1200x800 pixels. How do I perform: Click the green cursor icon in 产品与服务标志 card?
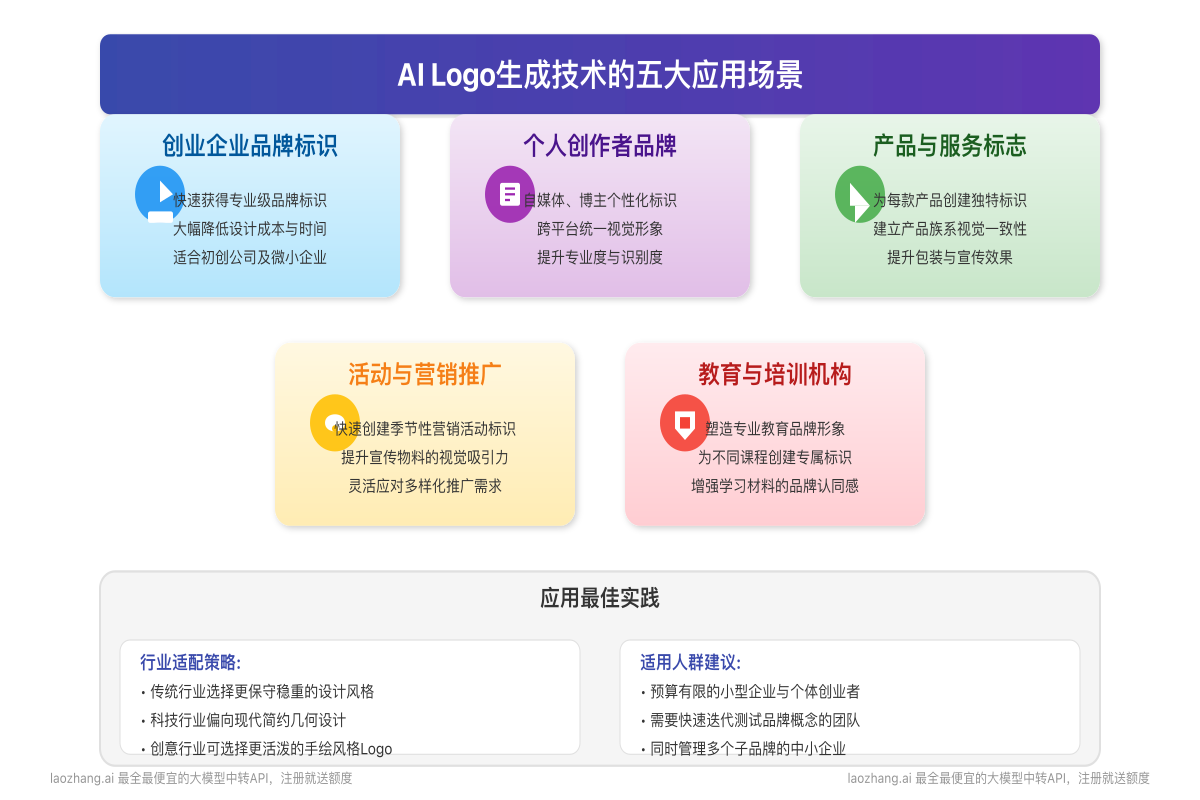[x=860, y=193]
